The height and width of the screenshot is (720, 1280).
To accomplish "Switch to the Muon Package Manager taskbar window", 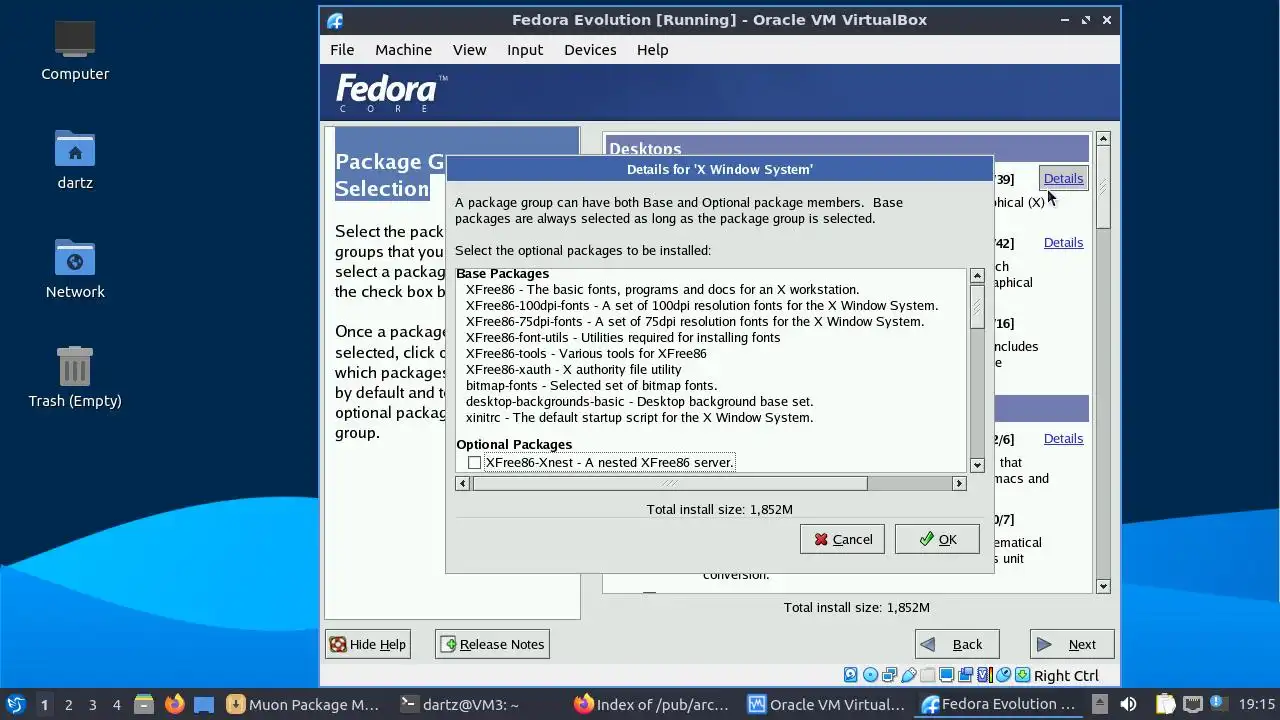I will point(304,704).
